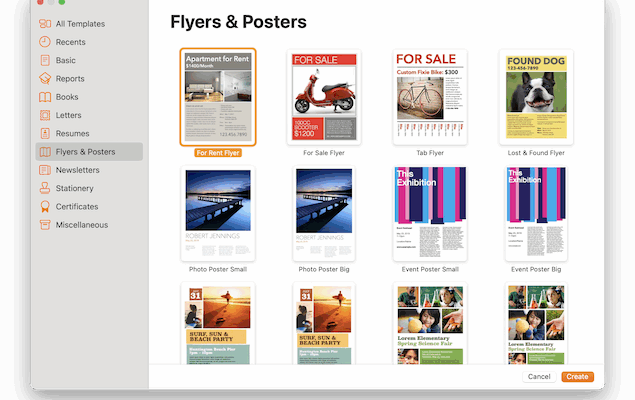Click the Certificates ribbon icon

(x=45, y=206)
